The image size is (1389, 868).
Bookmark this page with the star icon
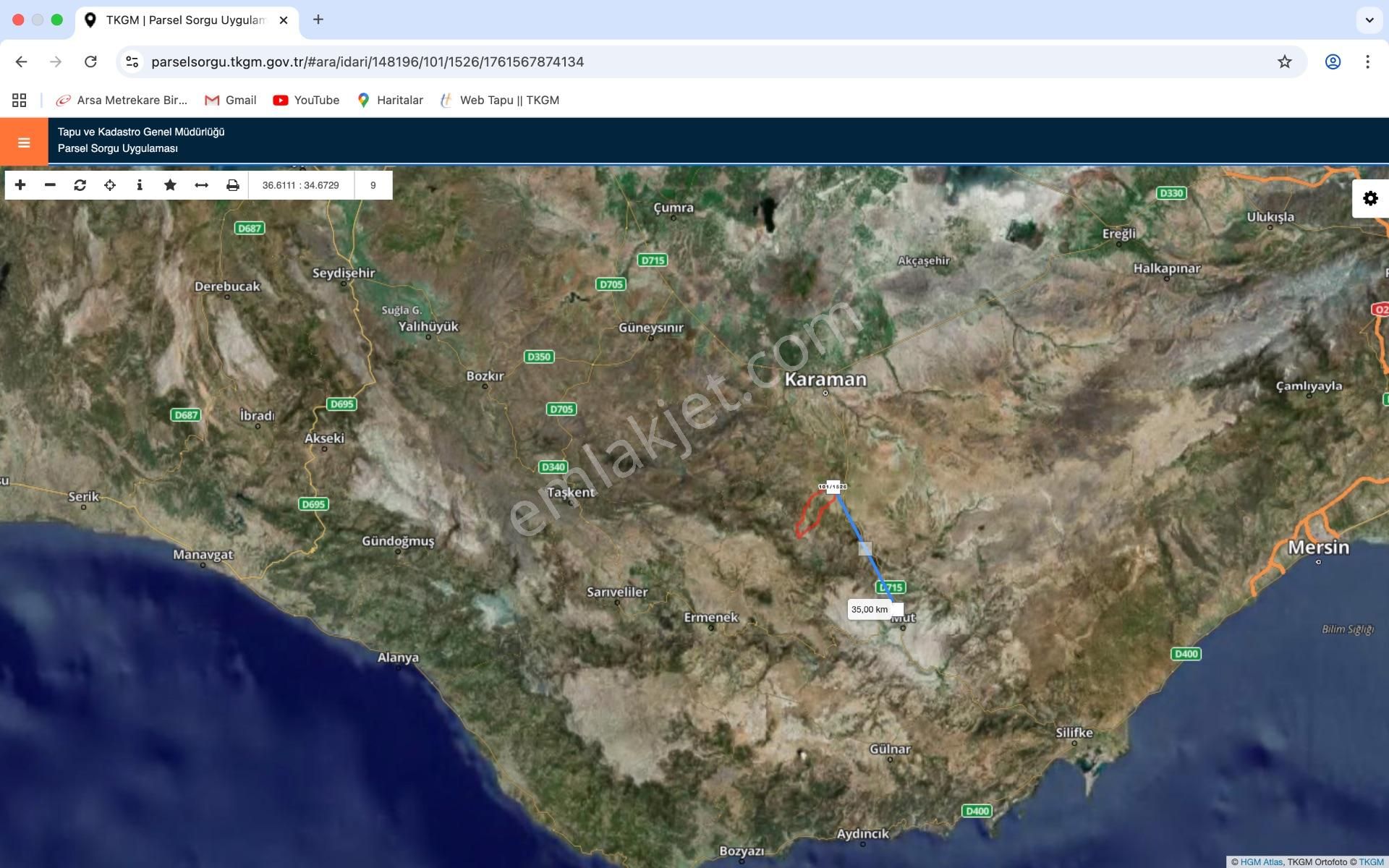pos(1284,61)
